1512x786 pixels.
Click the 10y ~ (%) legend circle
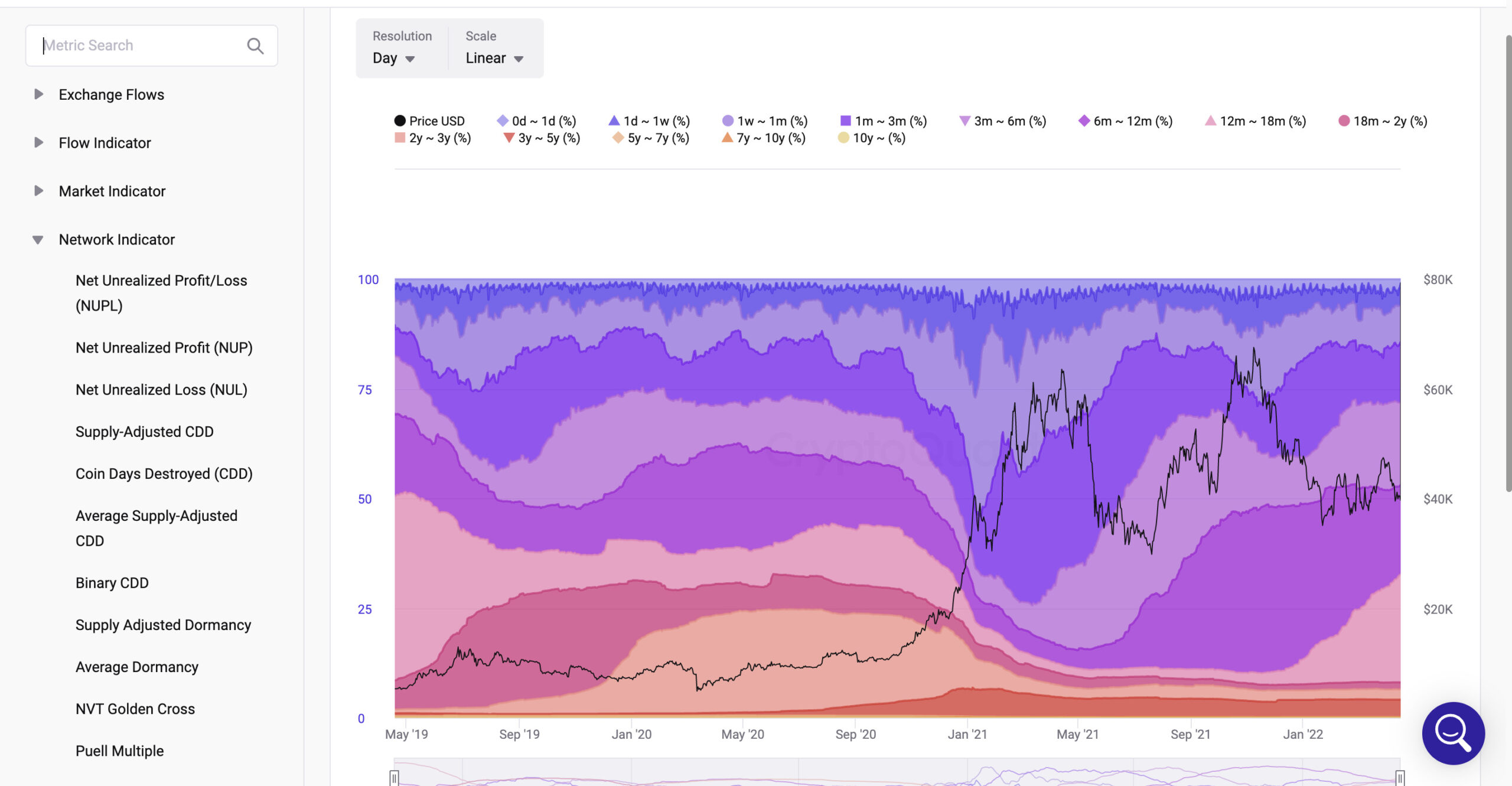tap(843, 138)
